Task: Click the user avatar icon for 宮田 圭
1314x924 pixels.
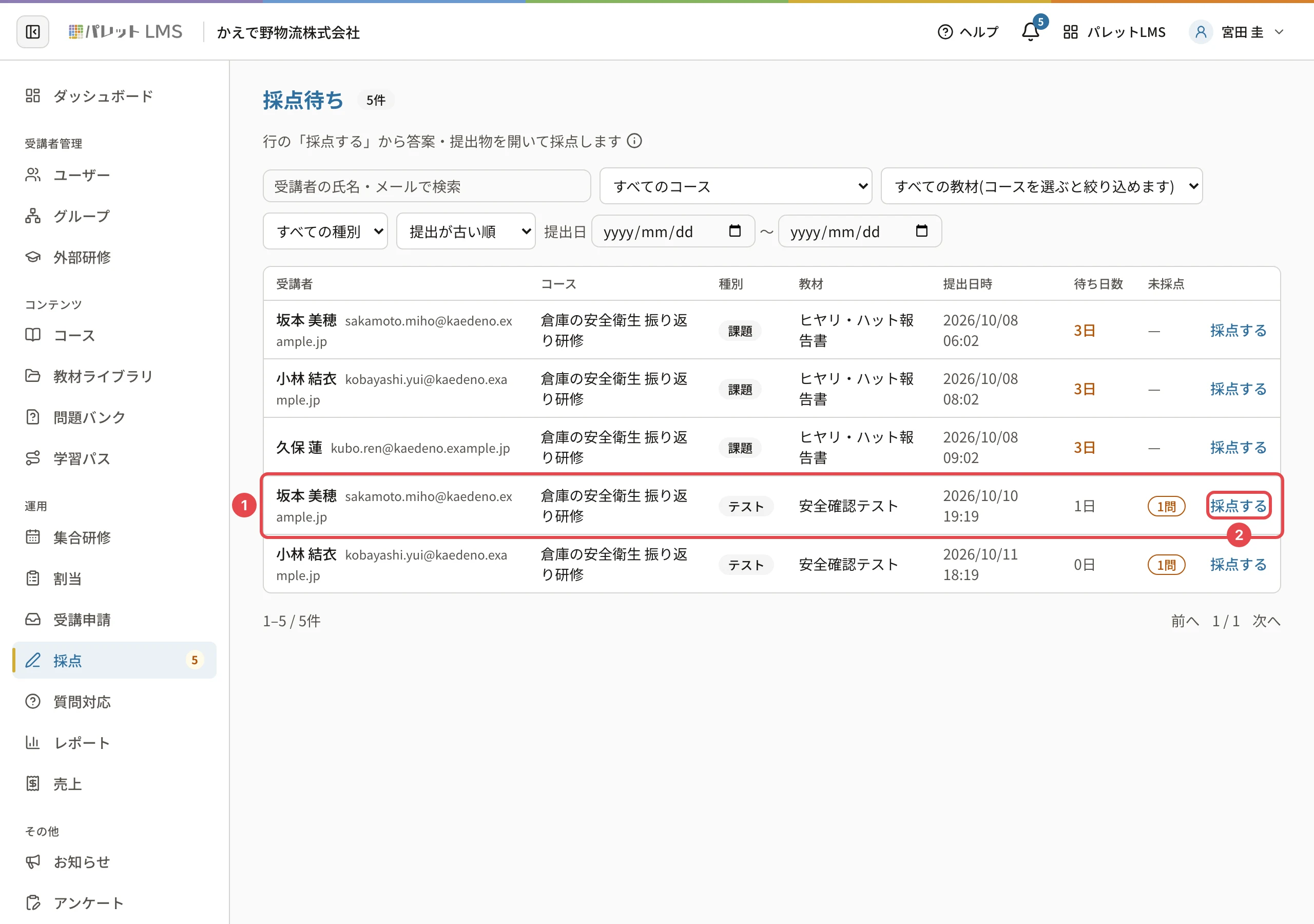Action: click(1201, 32)
